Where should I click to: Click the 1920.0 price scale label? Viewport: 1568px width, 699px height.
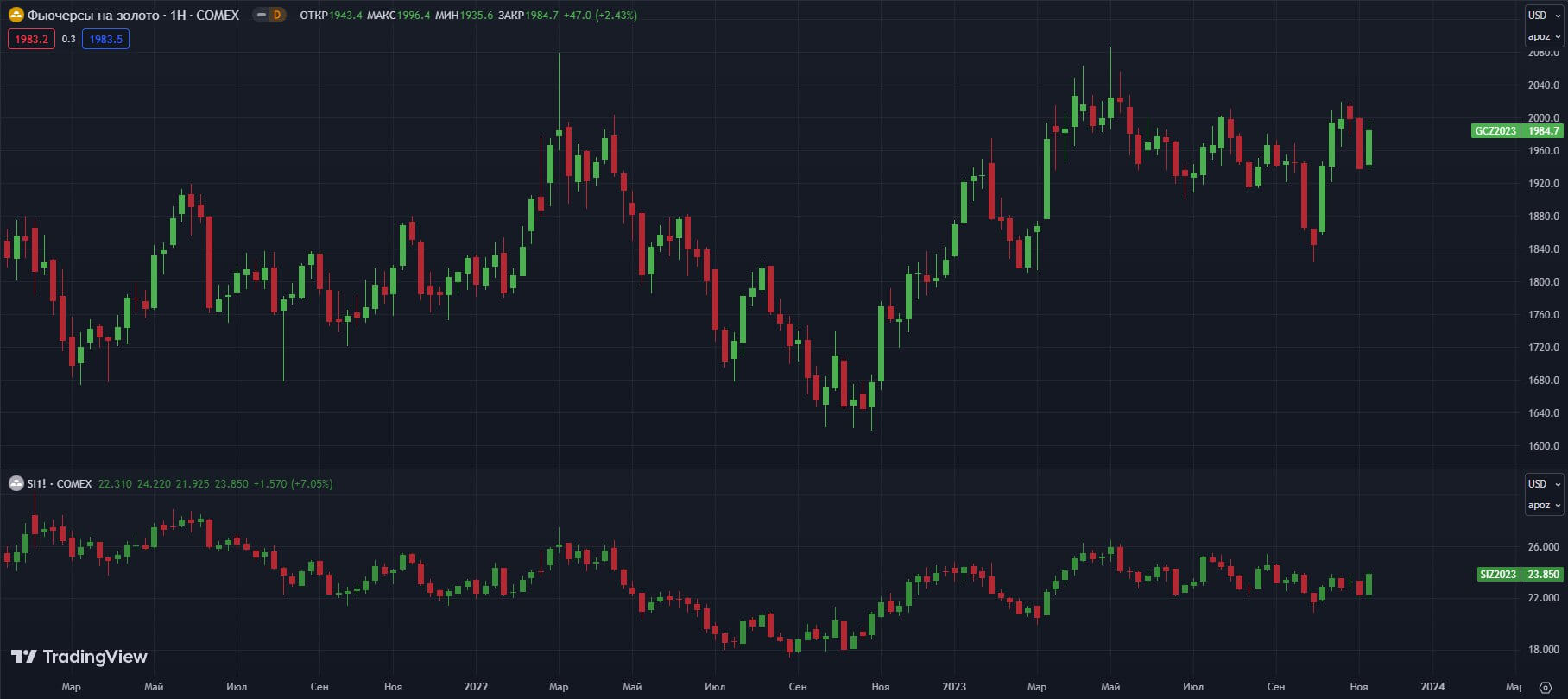1544,183
